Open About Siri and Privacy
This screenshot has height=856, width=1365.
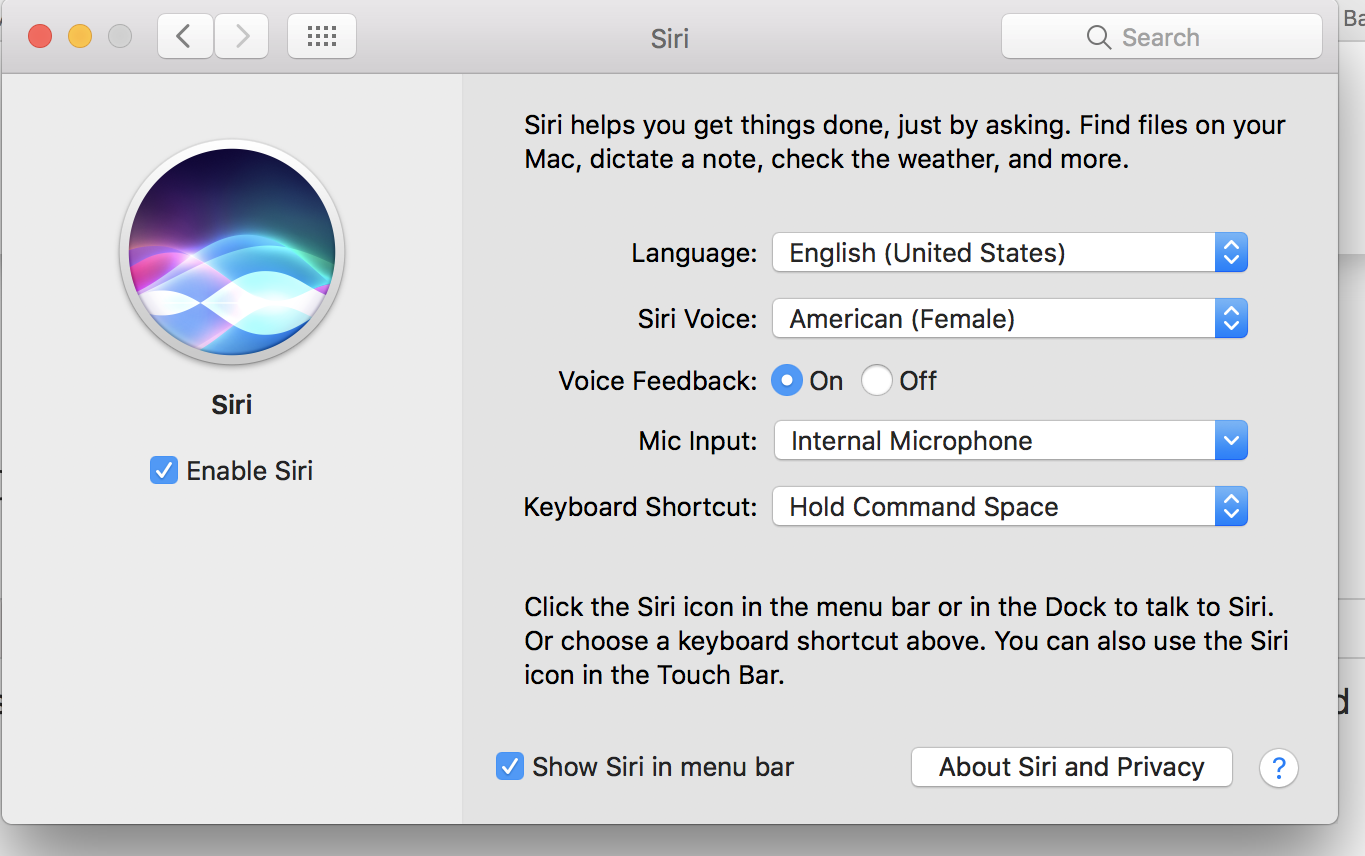[x=1071, y=767]
